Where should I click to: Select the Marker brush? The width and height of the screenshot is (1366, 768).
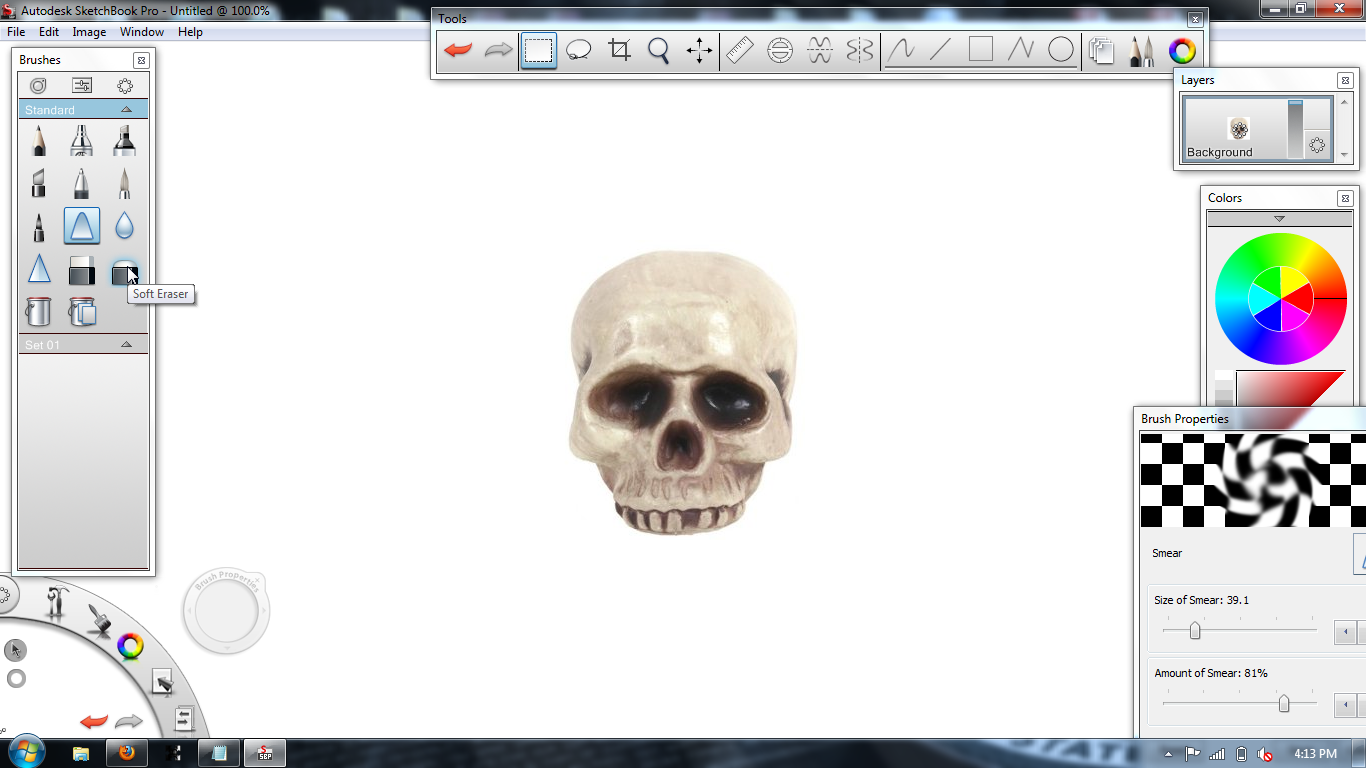(x=124, y=140)
